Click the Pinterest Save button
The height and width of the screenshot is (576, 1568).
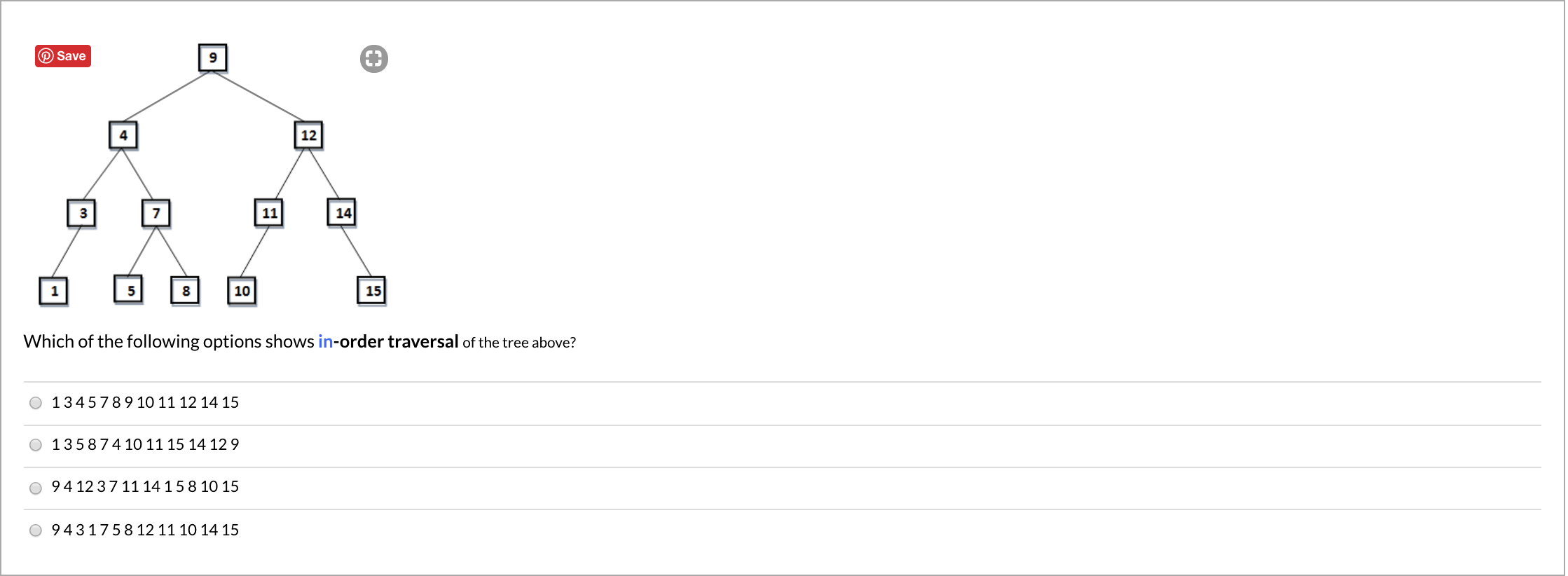click(x=63, y=56)
